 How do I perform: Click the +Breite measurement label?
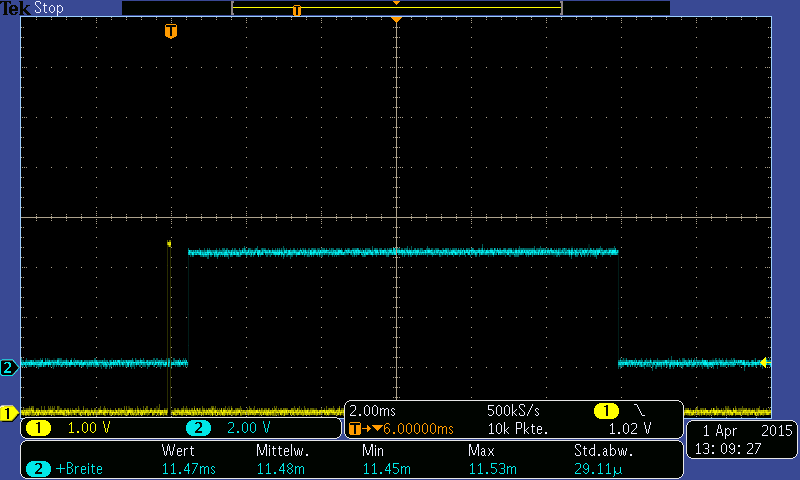pos(79,469)
